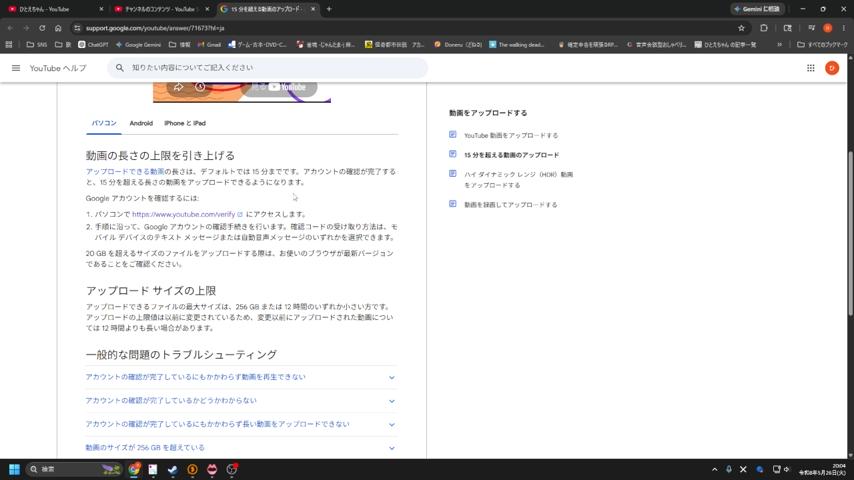This screenshot has height=480, width=854.
Task: Open the YouTube Help hamburger menu
Action: coord(16,68)
